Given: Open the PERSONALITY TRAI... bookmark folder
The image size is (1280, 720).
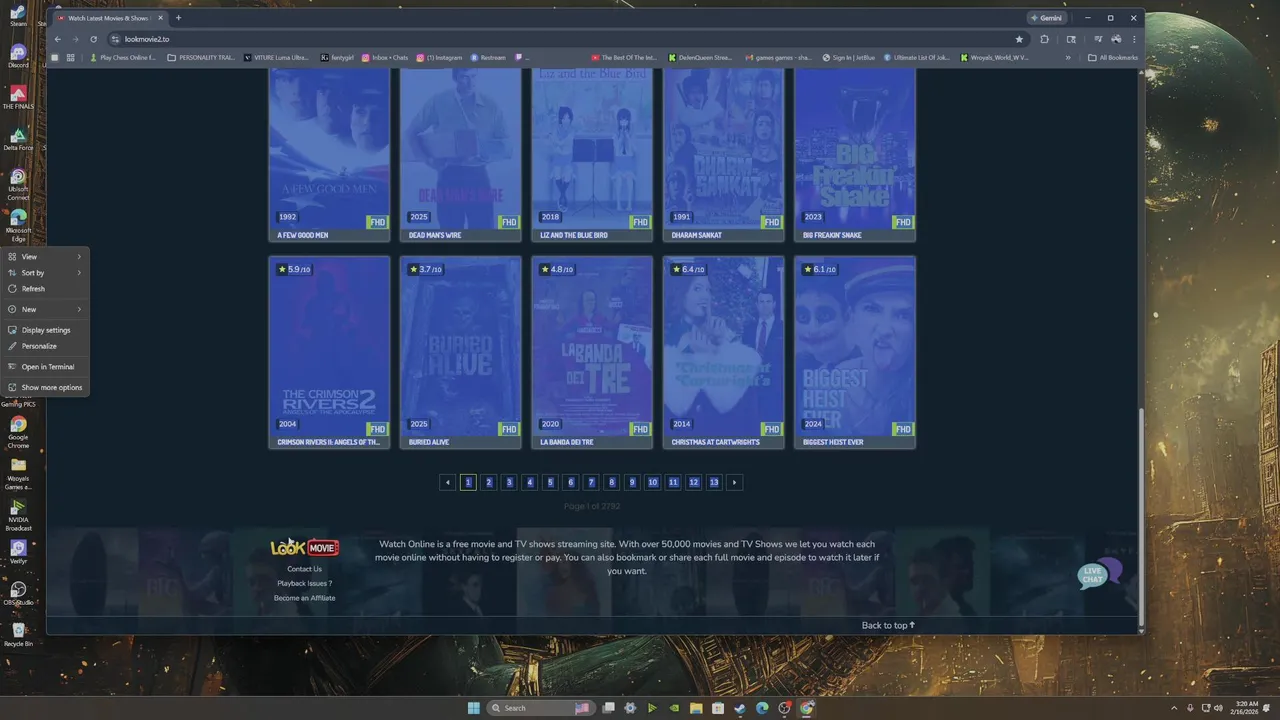Looking at the screenshot, I should pos(202,58).
